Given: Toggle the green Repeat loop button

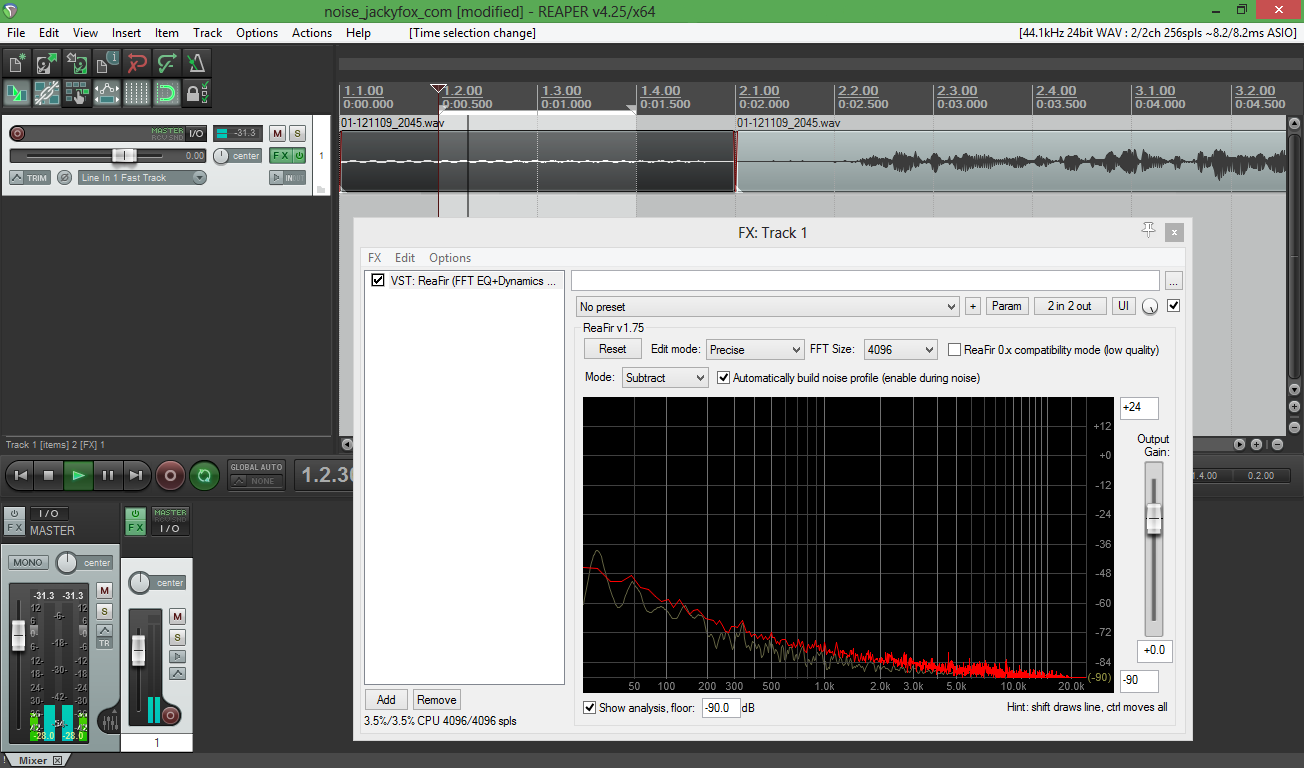Looking at the screenshot, I should pyautogui.click(x=204, y=476).
